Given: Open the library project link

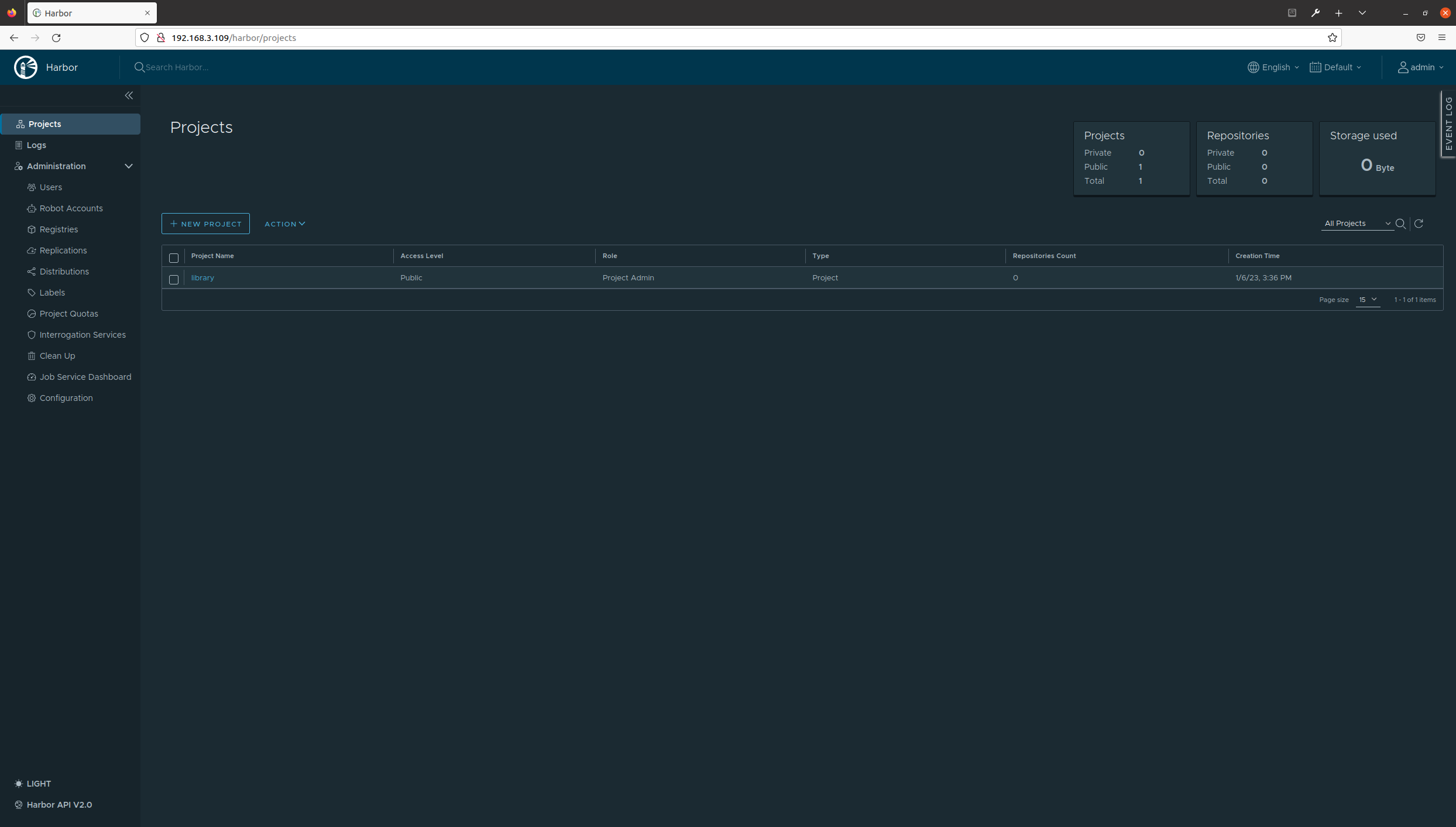Looking at the screenshot, I should point(202,278).
